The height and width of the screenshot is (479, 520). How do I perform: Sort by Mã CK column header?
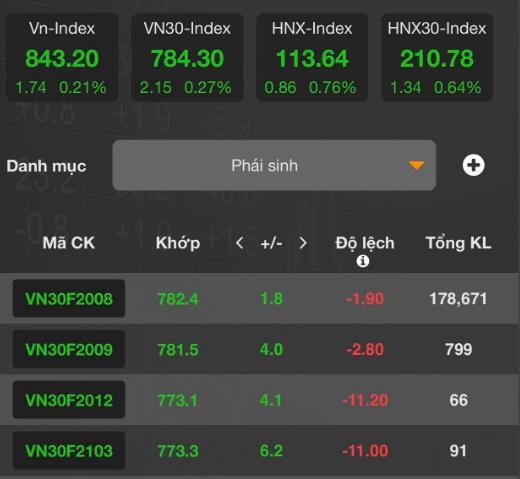(x=69, y=243)
